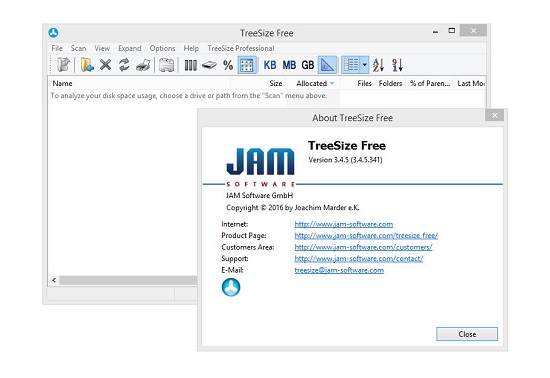Expand the details view dropdown arrow
550x378 pixels.
click(x=364, y=65)
